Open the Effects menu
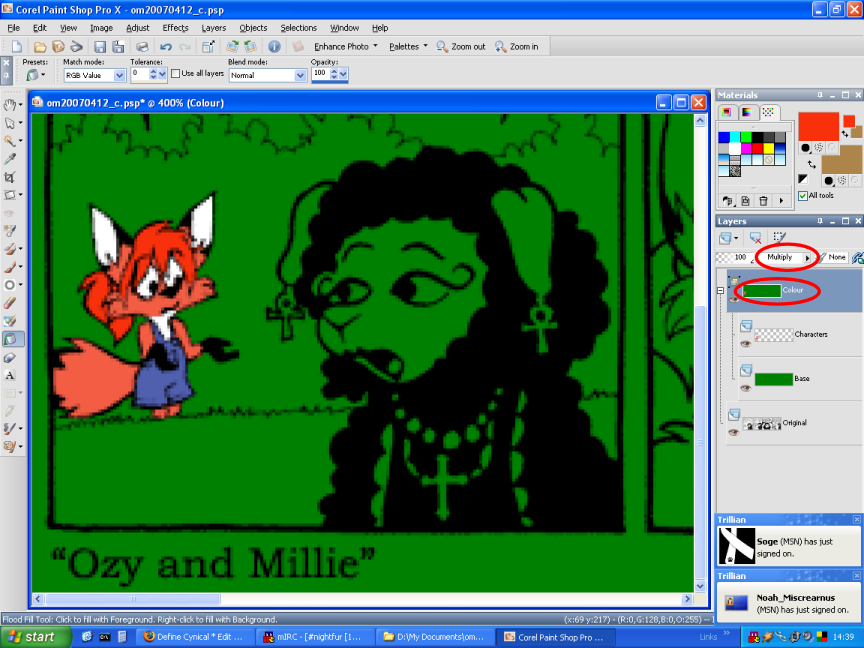Screen dimensions: 864x648 pyautogui.click(x=175, y=28)
